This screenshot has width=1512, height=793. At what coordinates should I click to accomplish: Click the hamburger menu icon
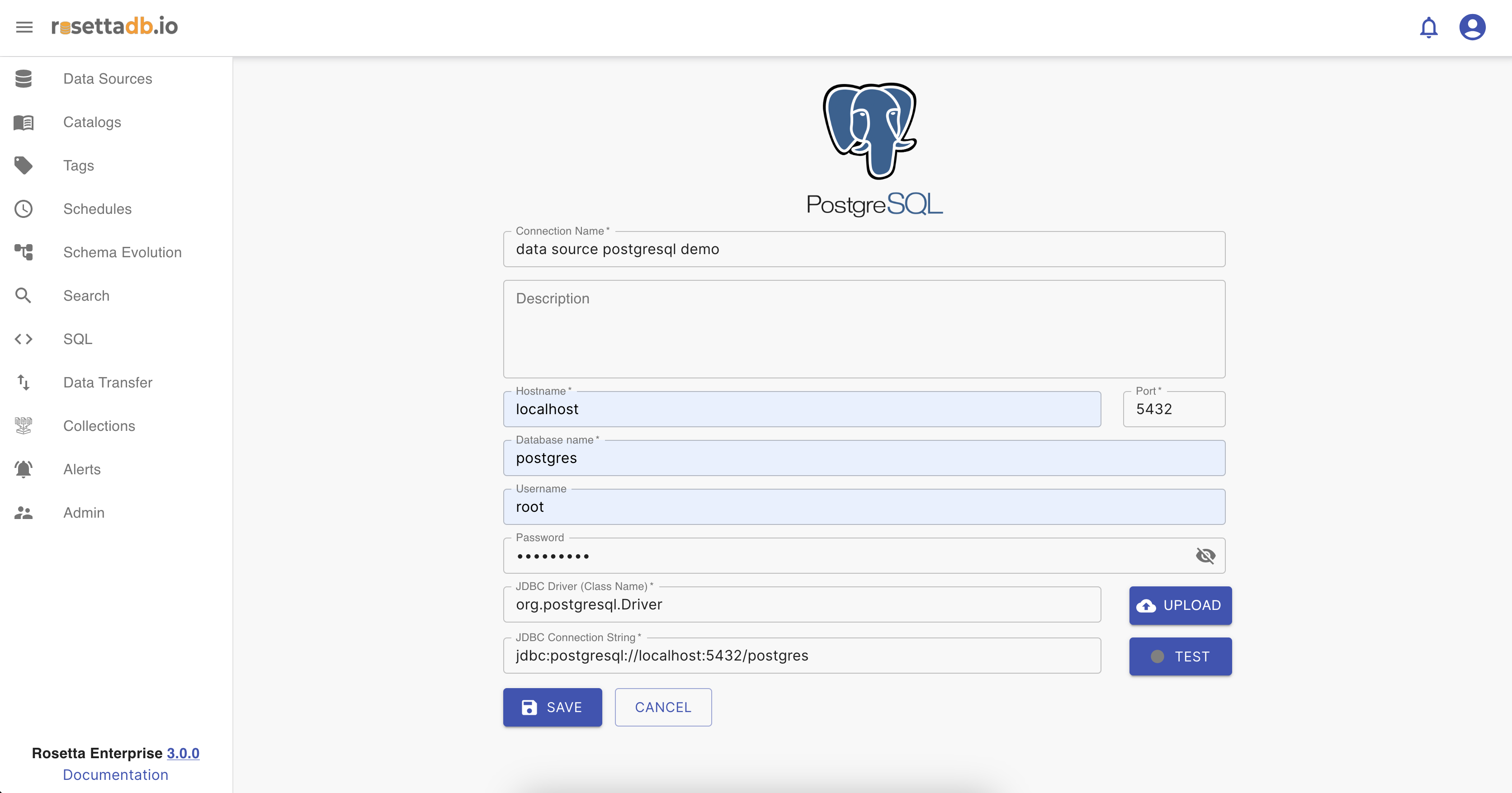point(24,27)
